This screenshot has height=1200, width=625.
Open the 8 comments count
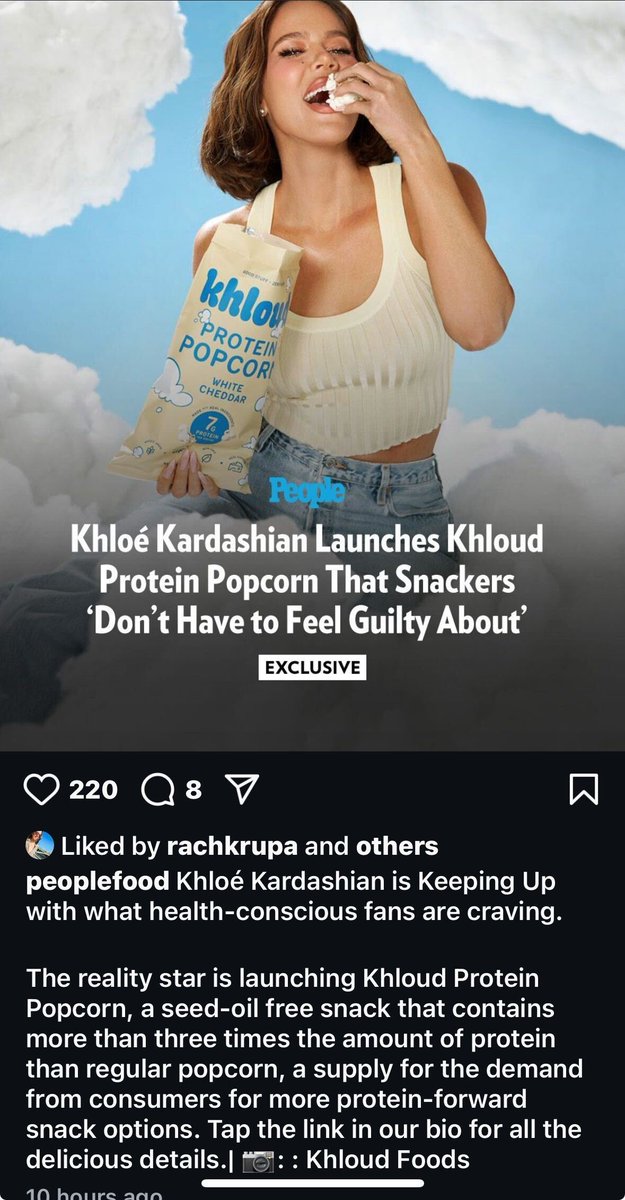pos(193,791)
